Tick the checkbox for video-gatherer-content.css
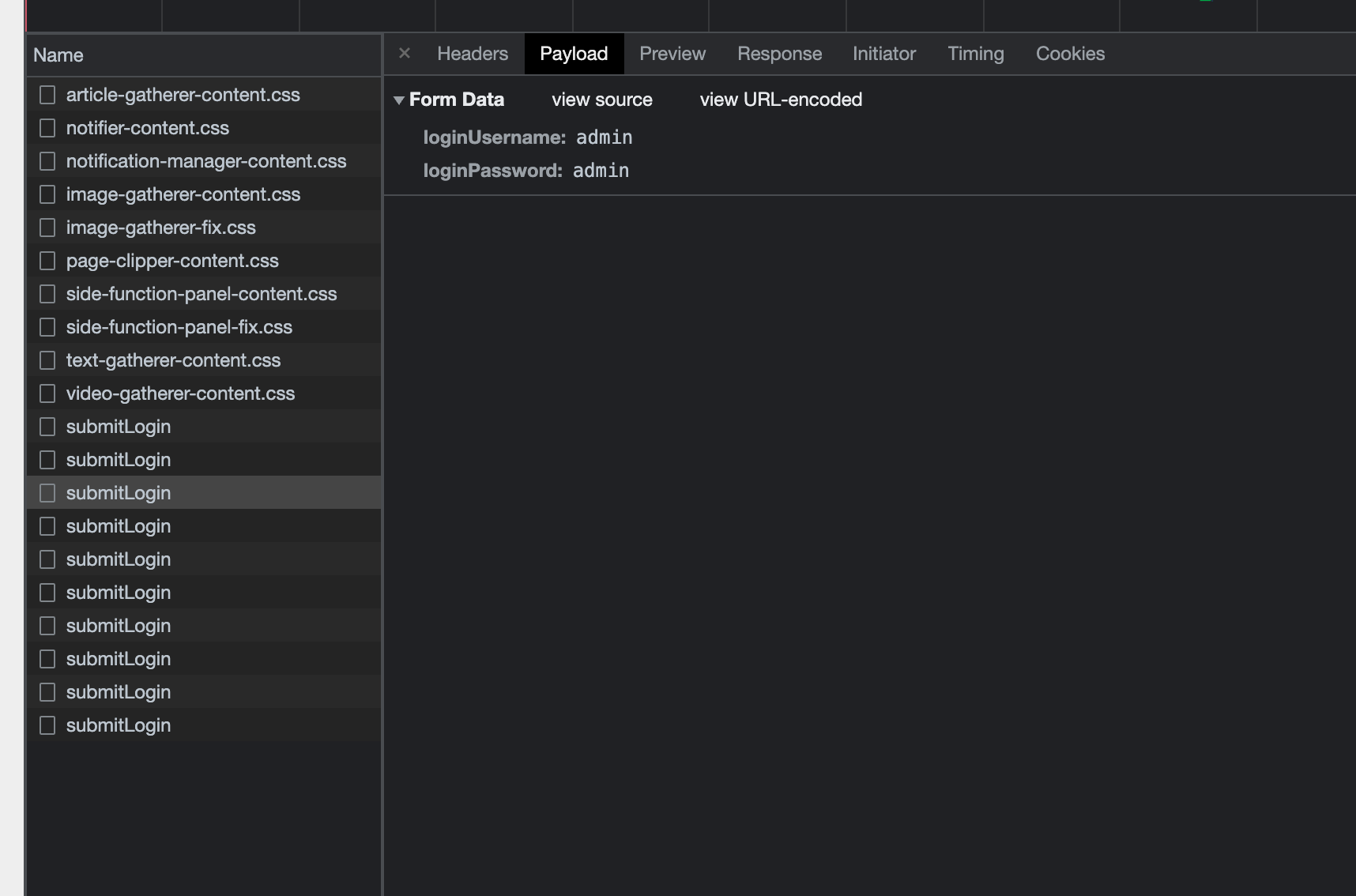The height and width of the screenshot is (896, 1356). coord(47,393)
